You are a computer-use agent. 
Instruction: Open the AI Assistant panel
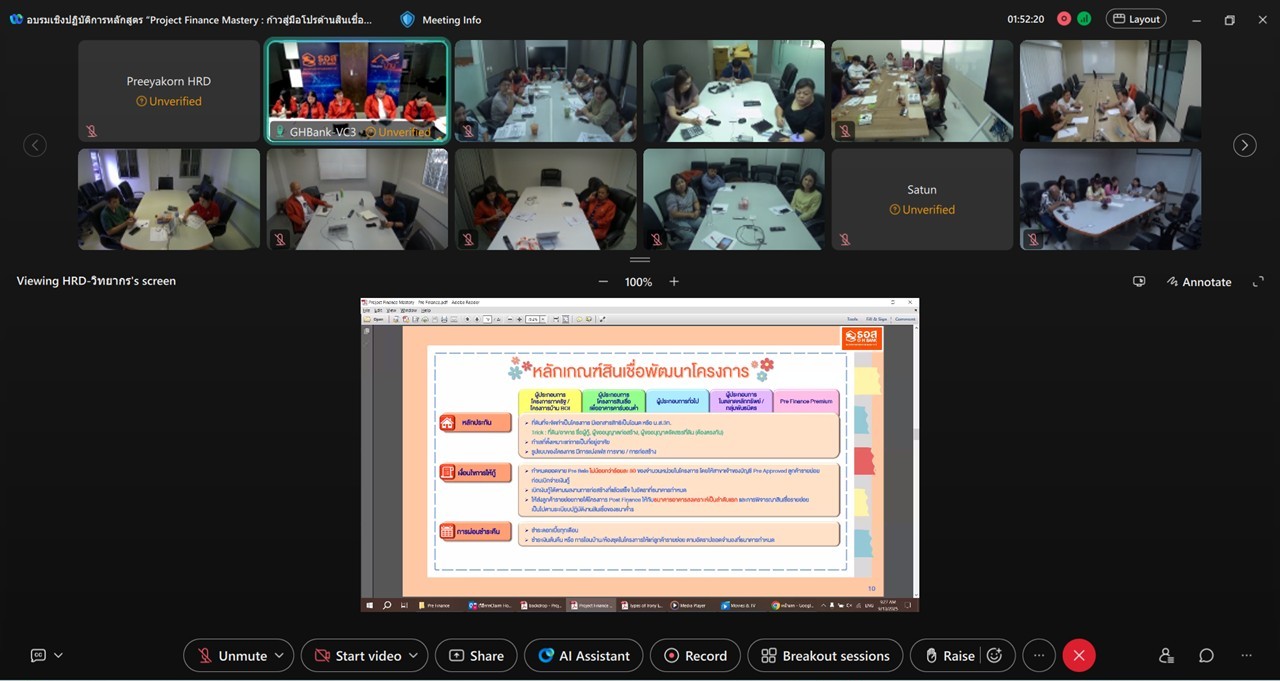tap(583, 655)
